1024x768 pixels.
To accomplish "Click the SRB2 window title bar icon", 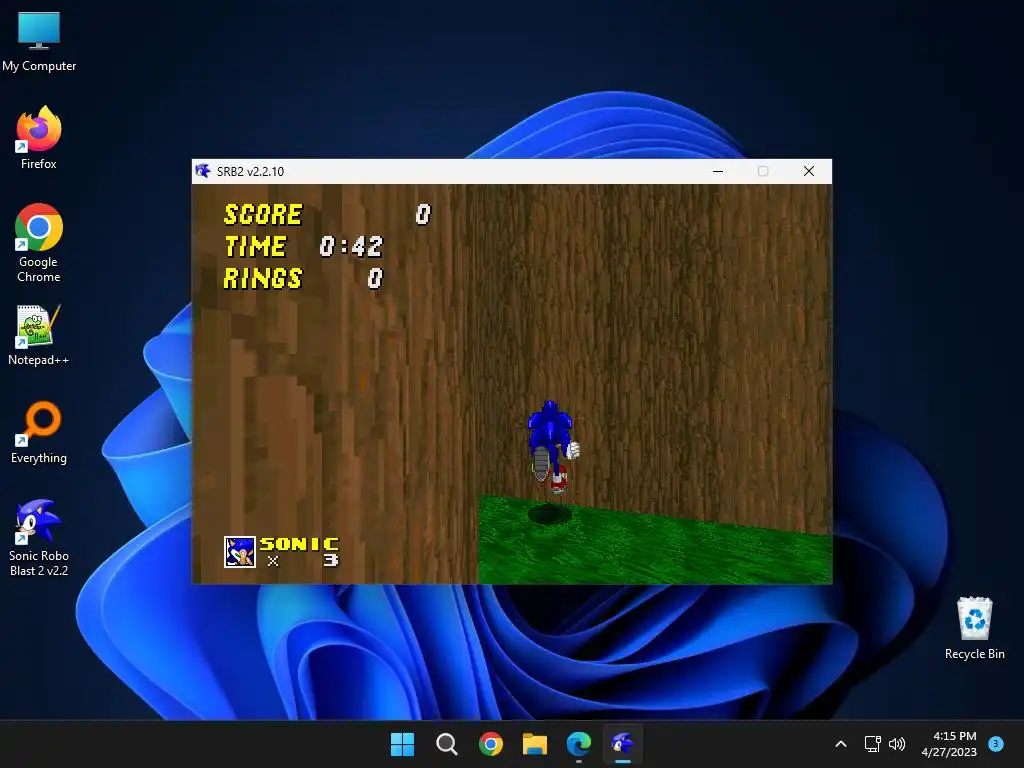I will (203, 171).
